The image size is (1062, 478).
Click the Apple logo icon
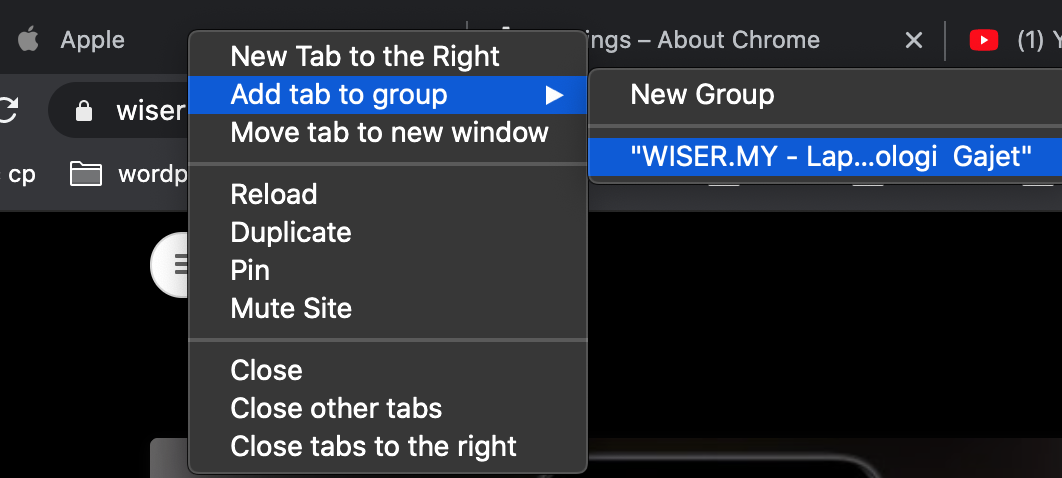[28, 40]
